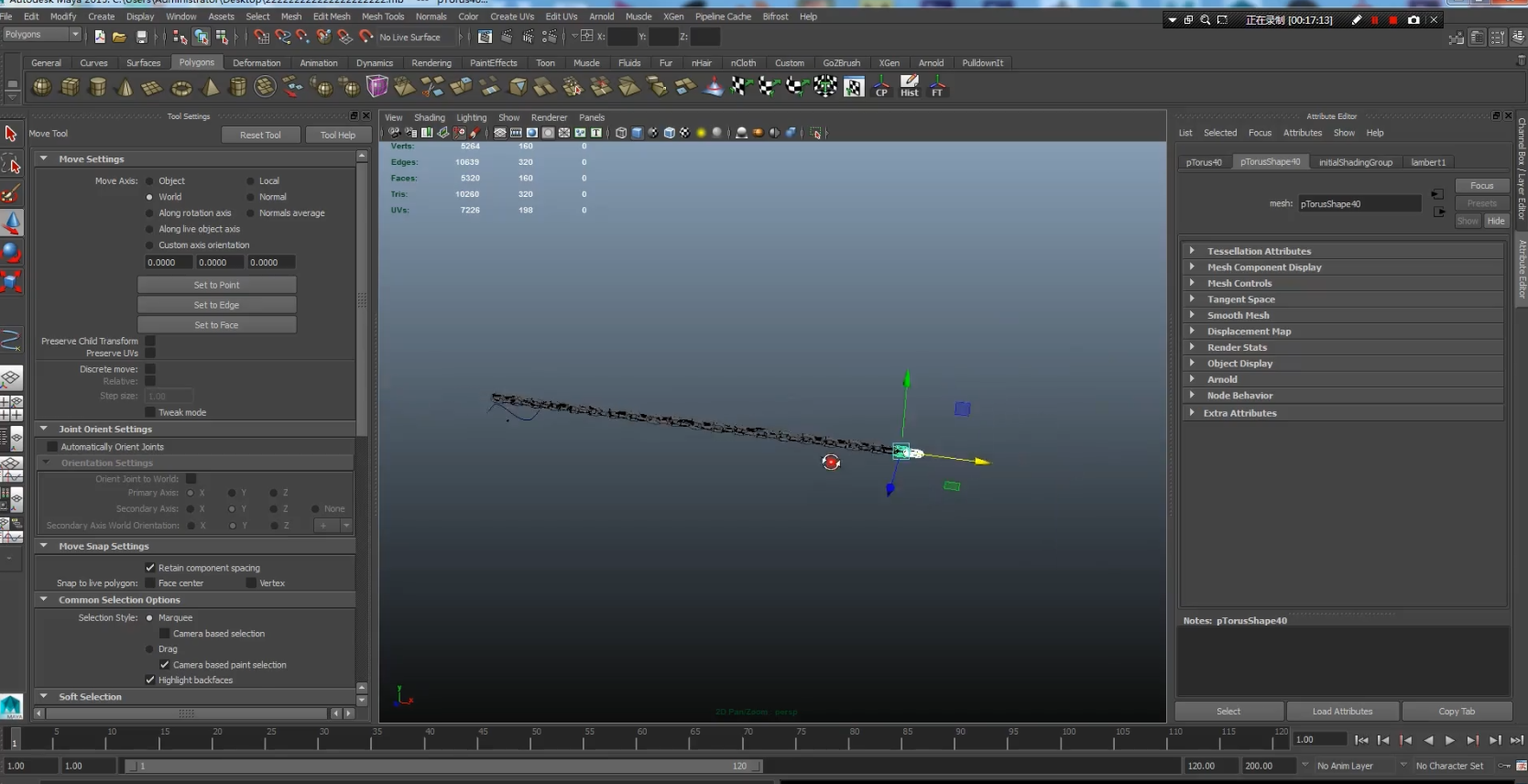The height and width of the screenshot is (784, 1528).
Task: Switch to the Rendering shelf tab
Action: pos(431,63)
